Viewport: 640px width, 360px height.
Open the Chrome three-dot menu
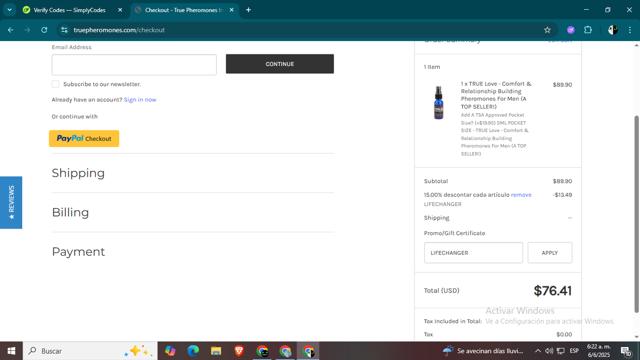coord(630,30)
